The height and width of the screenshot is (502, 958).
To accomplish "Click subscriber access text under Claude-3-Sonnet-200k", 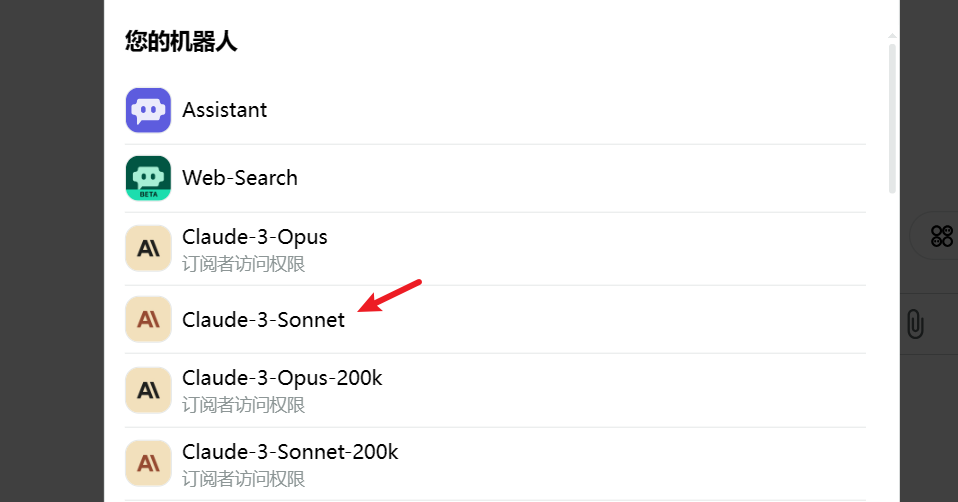I will (x=243, y=479).
